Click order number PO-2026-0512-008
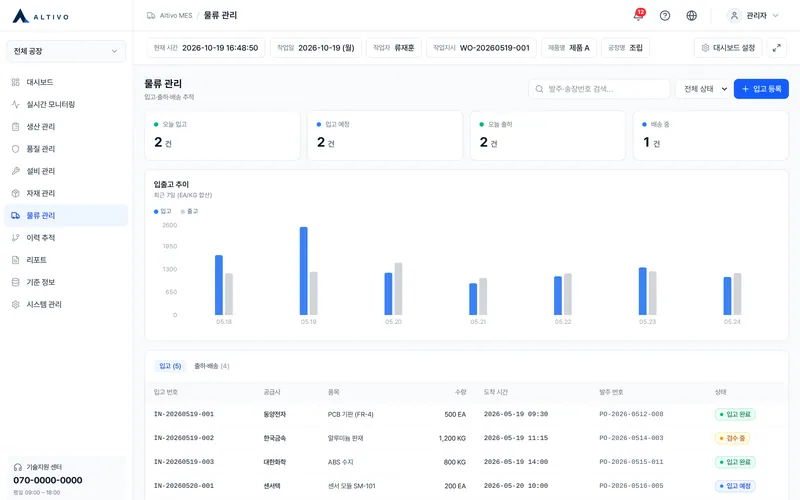Viewport: 800px width, 500px height. coord(631,414)
